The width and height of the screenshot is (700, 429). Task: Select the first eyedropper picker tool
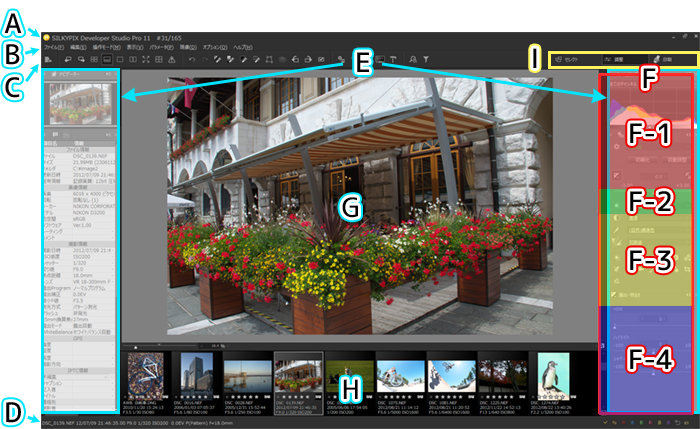click(x=217, y=59)
